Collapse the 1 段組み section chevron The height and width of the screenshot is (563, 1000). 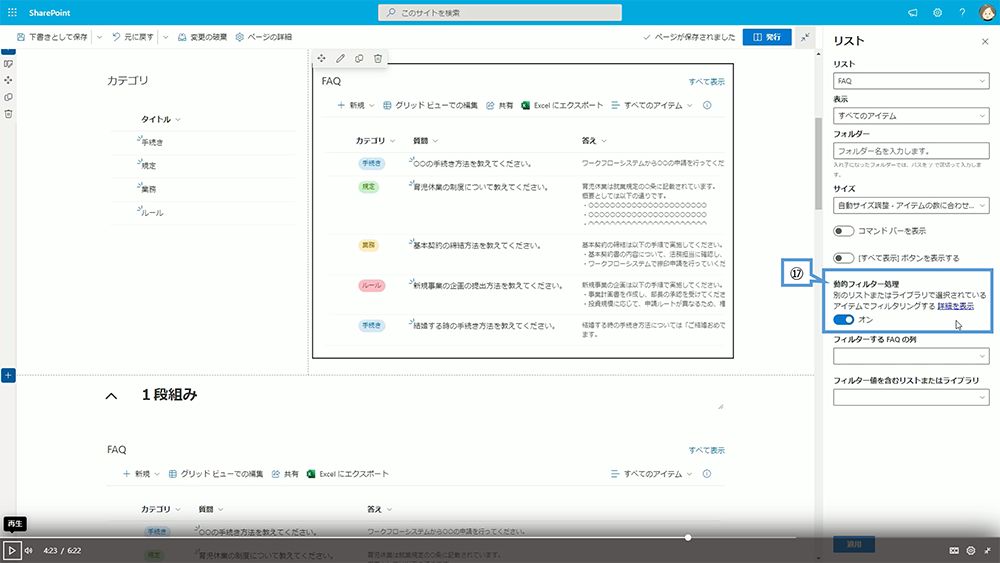tap(111, 396)
